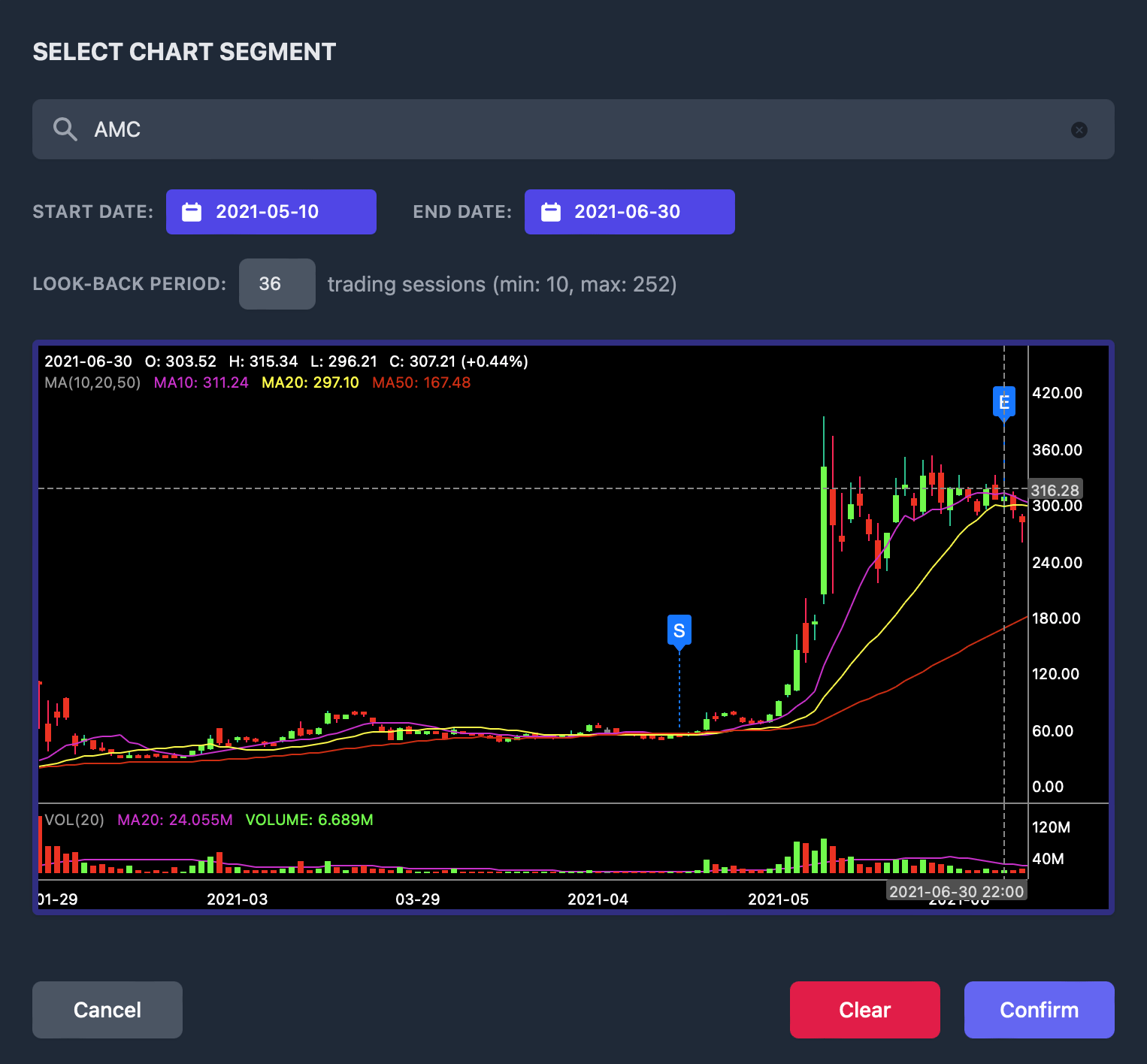Click the 120.00 price axis label
The height and width of the screenshot is (1064, 1147).
tap(1055, 674)
